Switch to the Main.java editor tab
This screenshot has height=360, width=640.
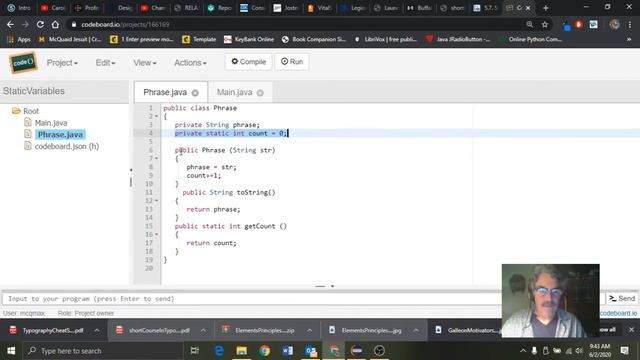[x=234, y=93]
